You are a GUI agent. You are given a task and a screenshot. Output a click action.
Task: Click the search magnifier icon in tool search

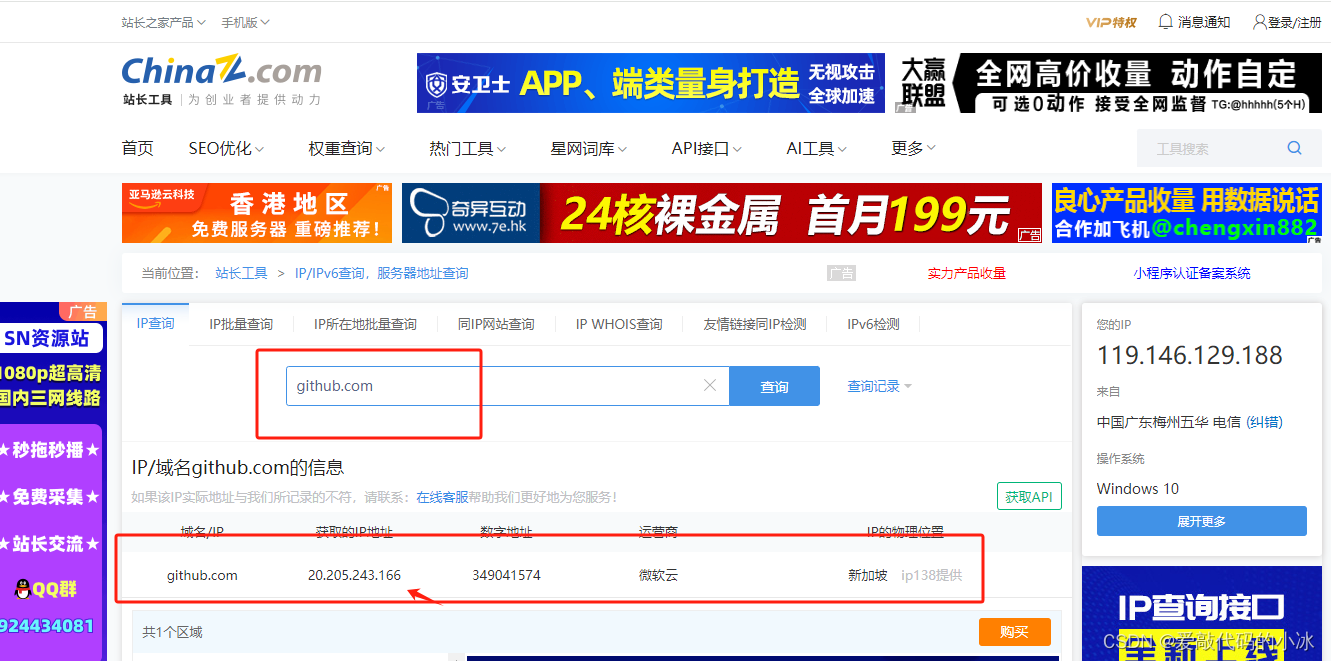tap(1294, 148)
